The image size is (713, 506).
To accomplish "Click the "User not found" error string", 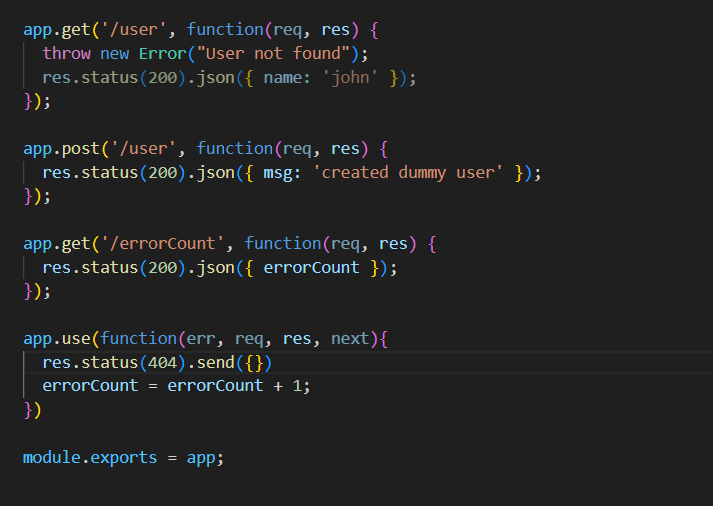I will coord(273,54).
